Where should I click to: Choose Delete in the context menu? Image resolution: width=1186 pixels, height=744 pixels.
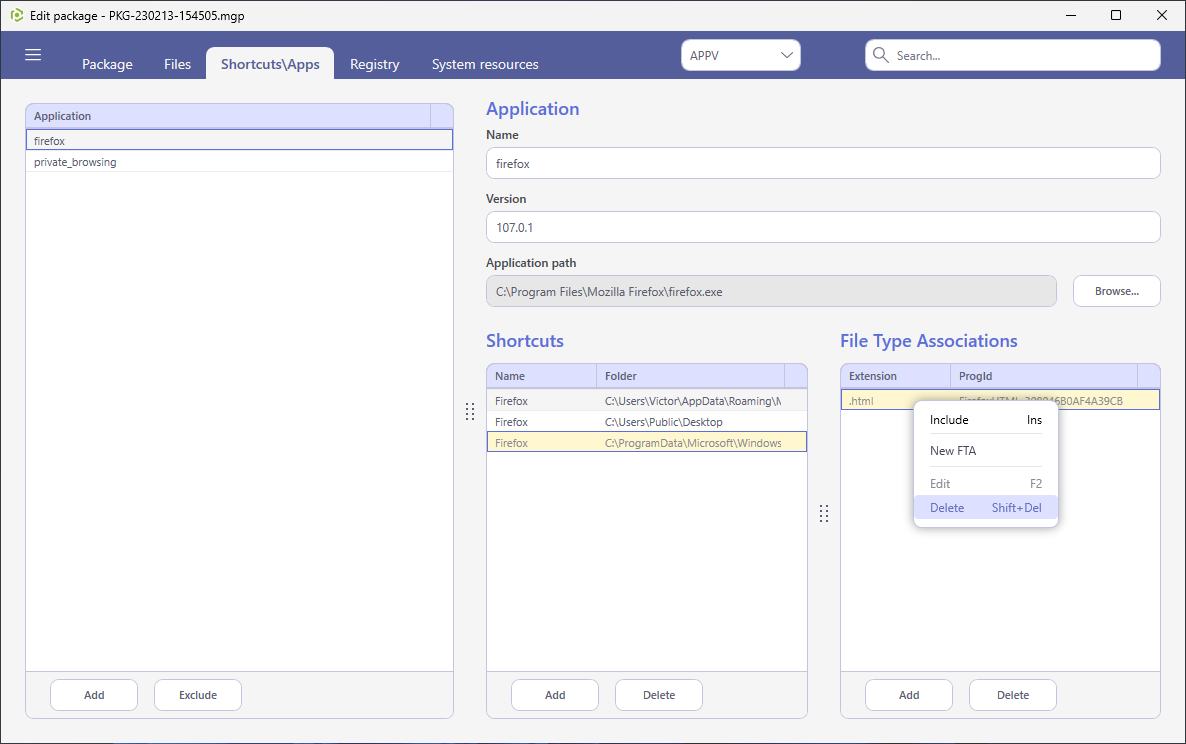(x=986, y=508)
